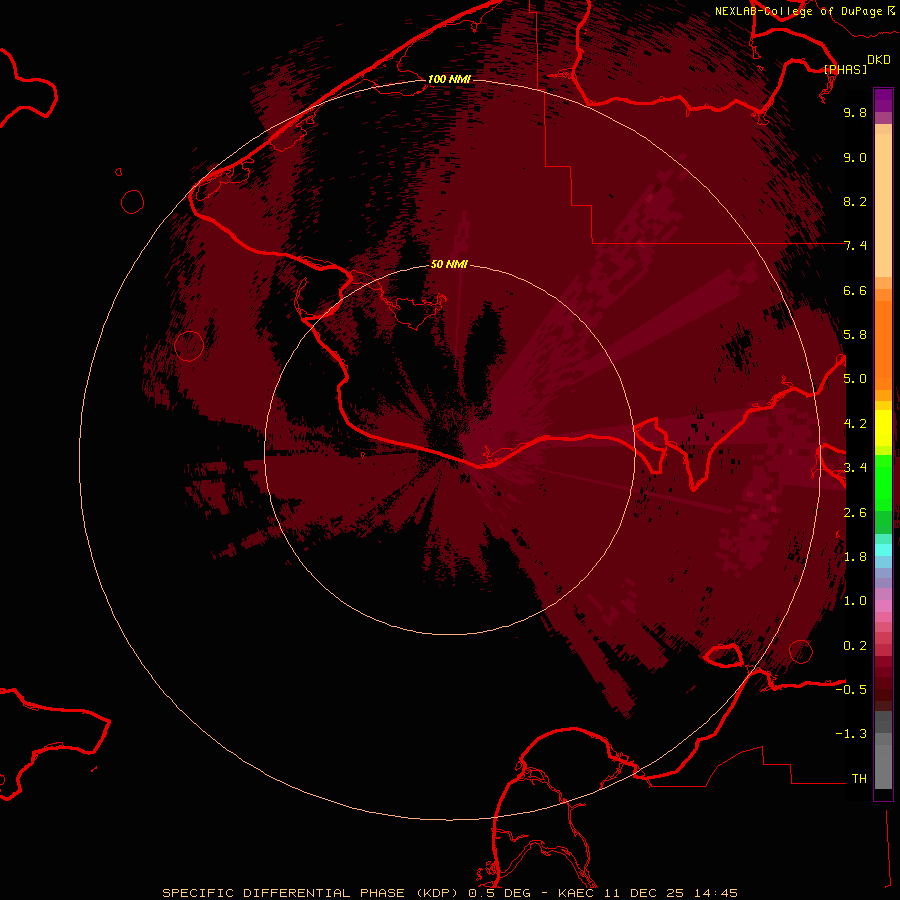
Task: Click the TH threshold label
Action: (859, 779)
